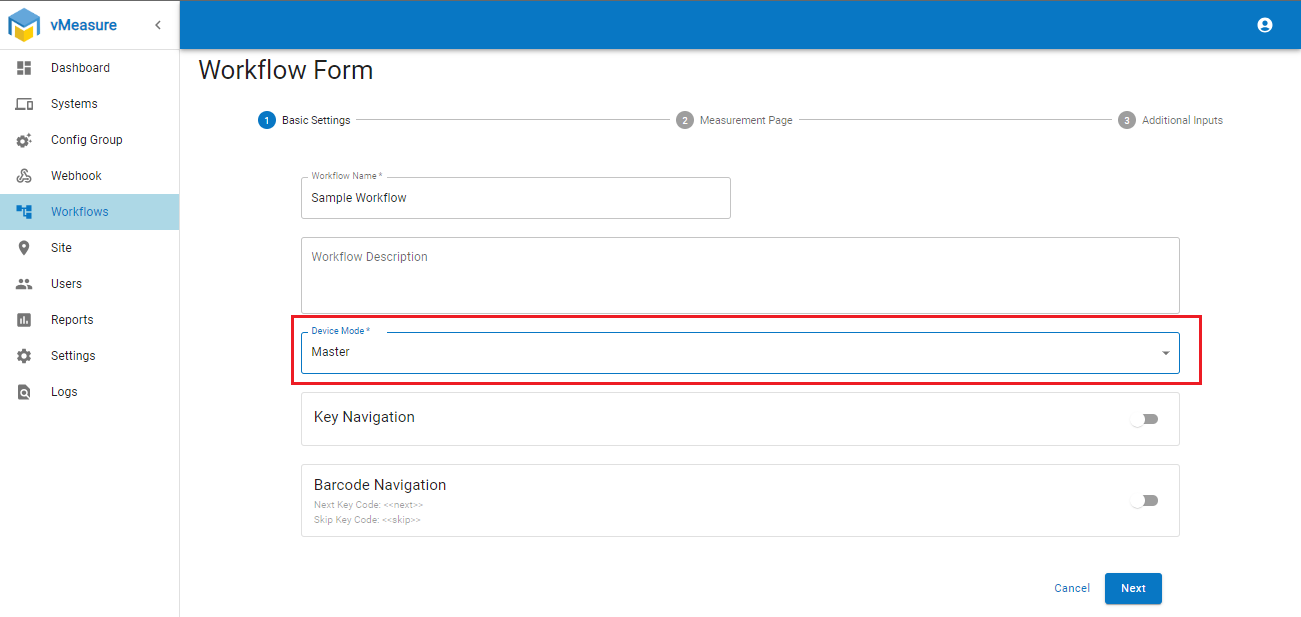This screenshot has width=1301, height=617.
Task: Open Config Group menu item
Action: click(90, 140)
